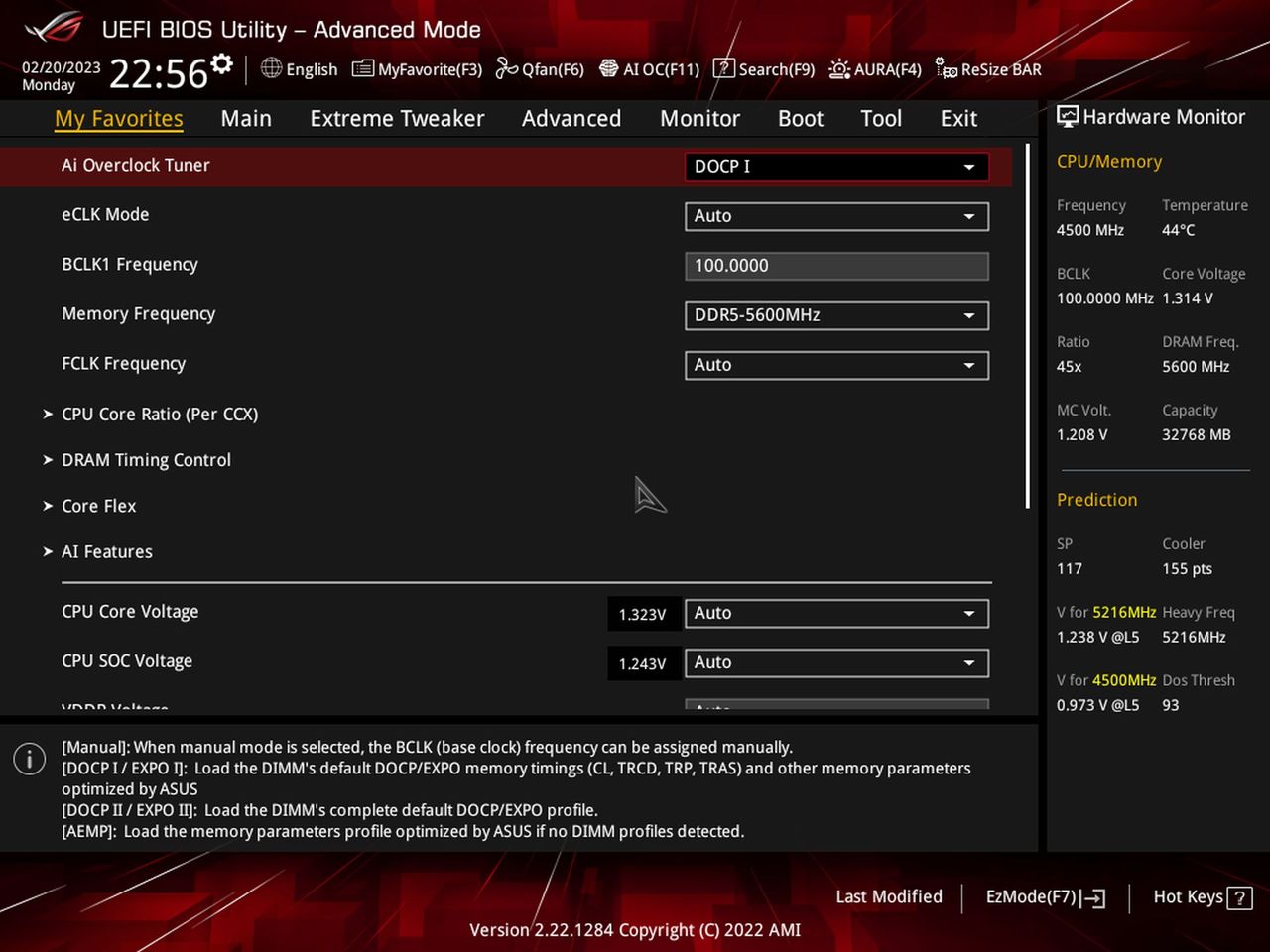Click the Prediction section heading
Image resolution: width=1270 pixels, height=952 pixels.
click(x=1096, y=500)
